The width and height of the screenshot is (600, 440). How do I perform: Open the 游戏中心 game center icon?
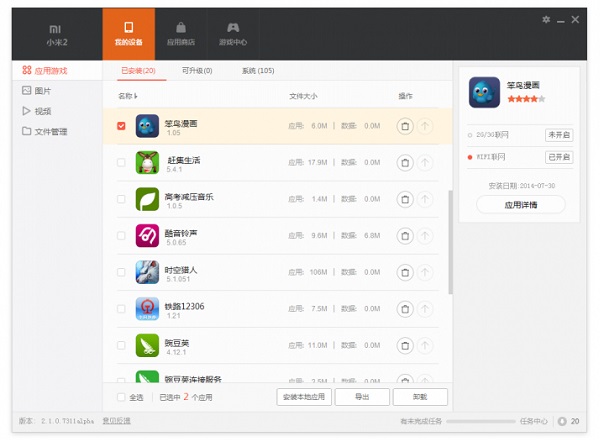tap(232, 29)
